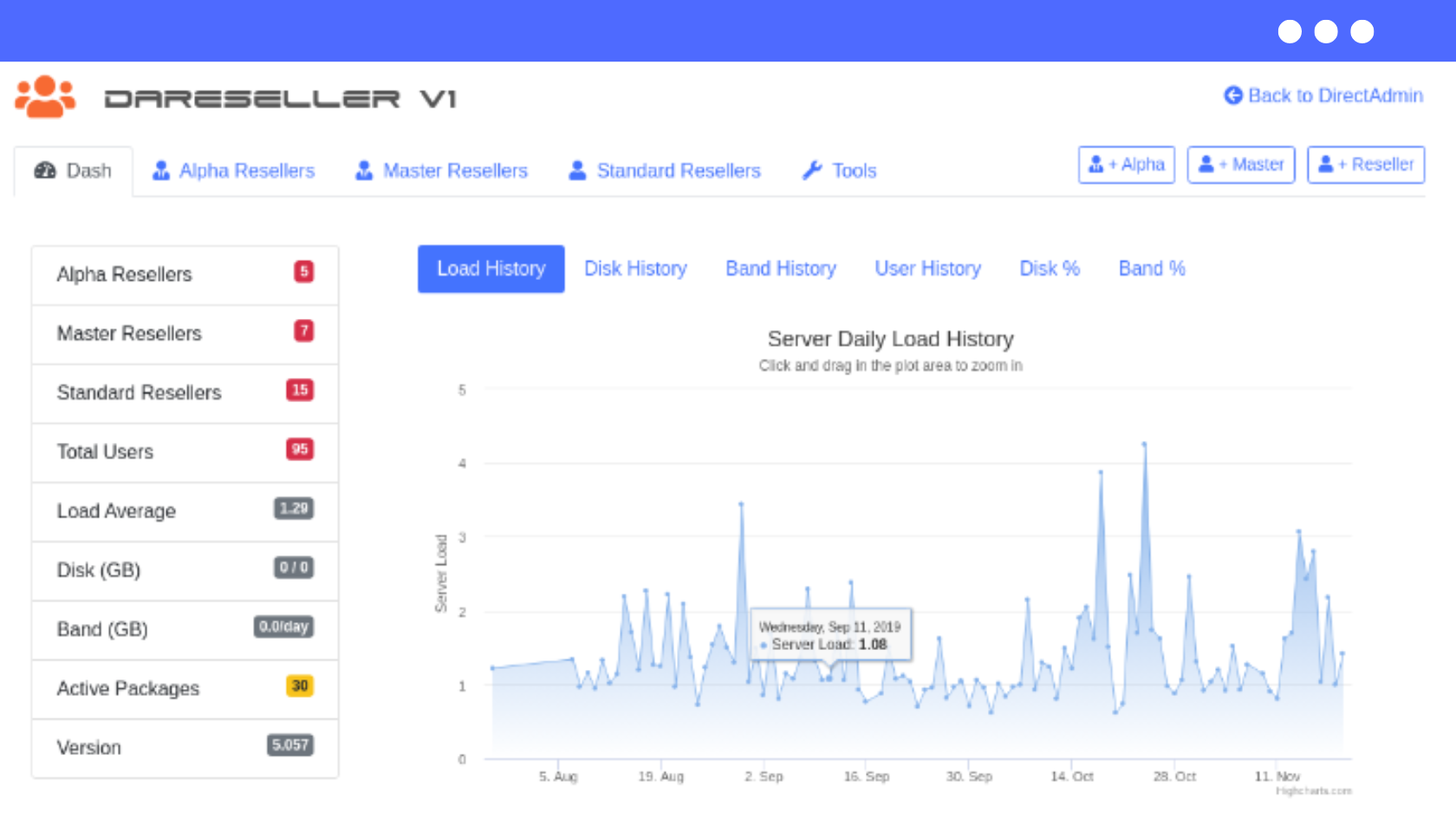Viewport: 1456px width, 819px height.
Task: Click the Standard Resellers tab user icon
Action: click(x=577, y=171)
